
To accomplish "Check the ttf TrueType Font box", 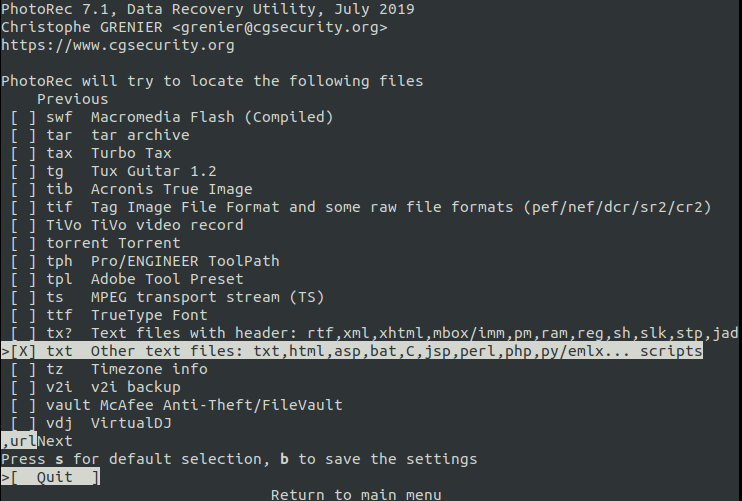I will click(24, 315).
